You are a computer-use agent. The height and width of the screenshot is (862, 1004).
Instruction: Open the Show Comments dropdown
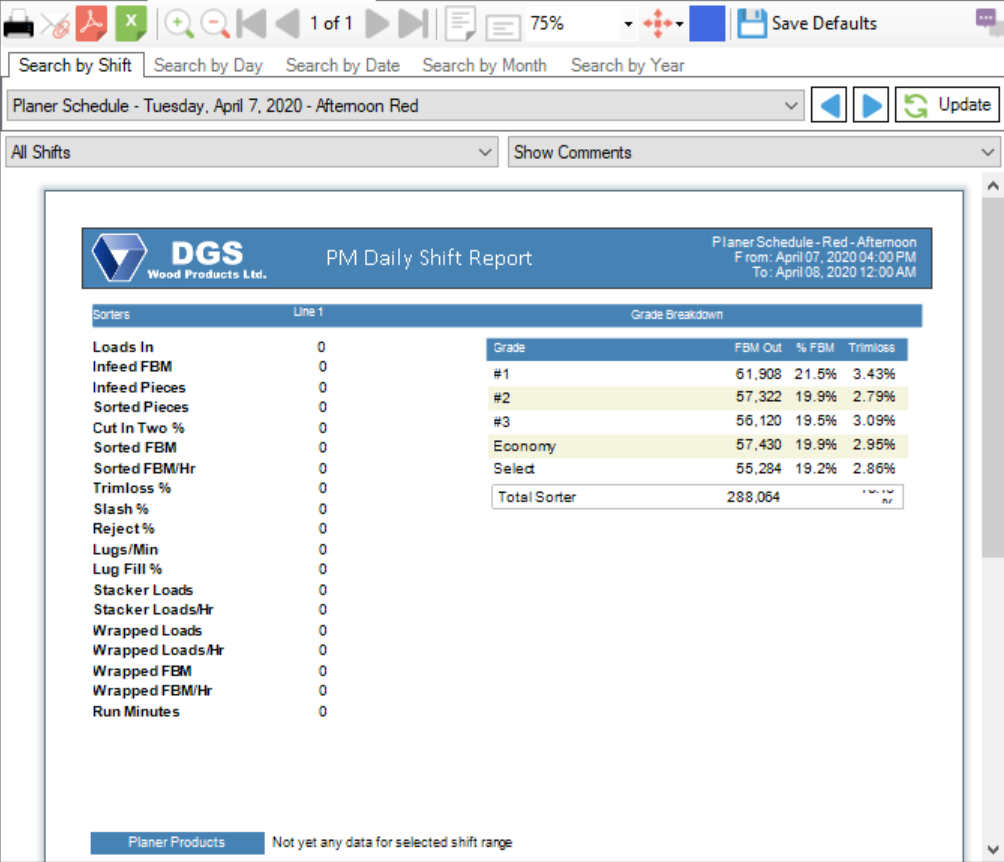pos(988,152)
